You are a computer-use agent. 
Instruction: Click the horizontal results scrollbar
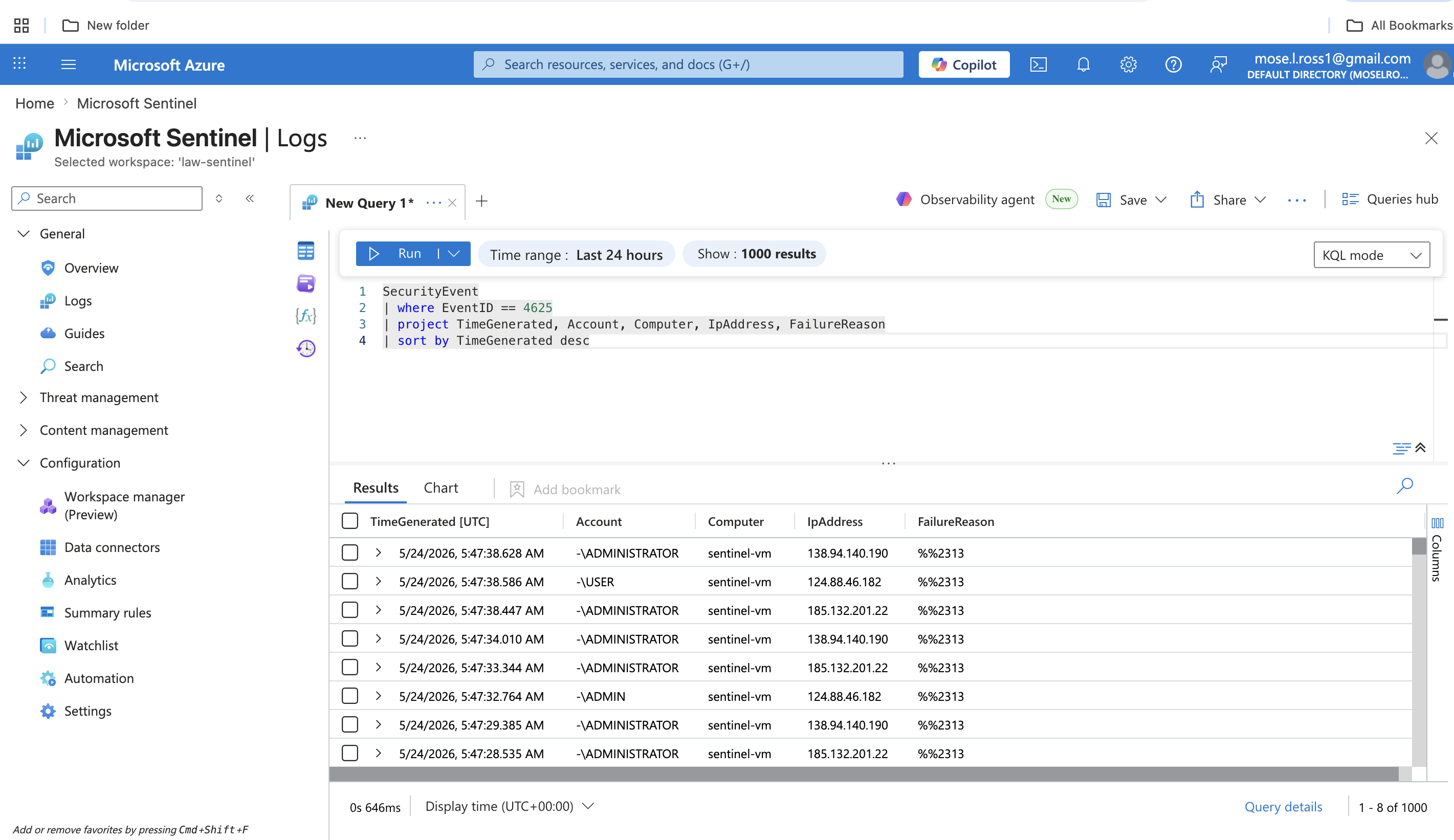pyautogui.click(x=864, y=774)
